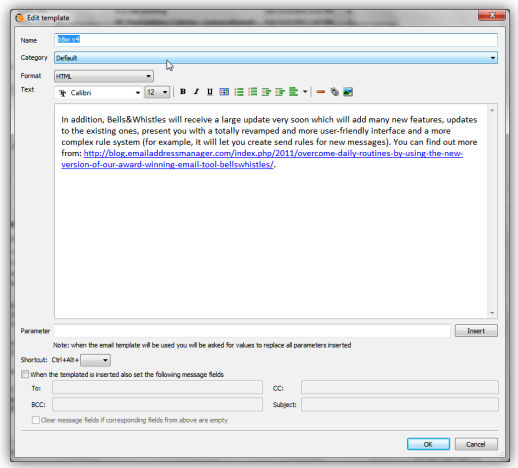Image resolution: width=518 pixels, height=468 pixels.
Task: Open the Ctrl+Alt shortcut key dropdown
Action: tap(96, 360)
